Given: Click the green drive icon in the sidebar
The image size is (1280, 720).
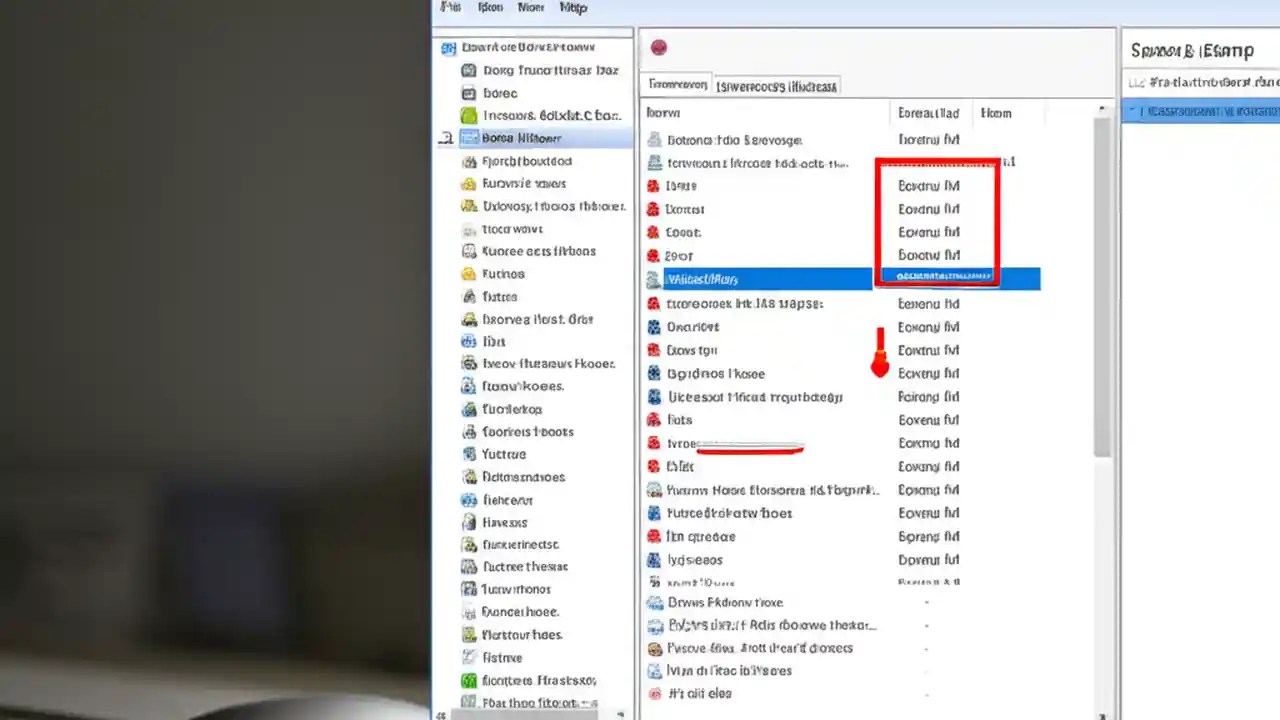Looking at the screenshot, I should [468, 115].
